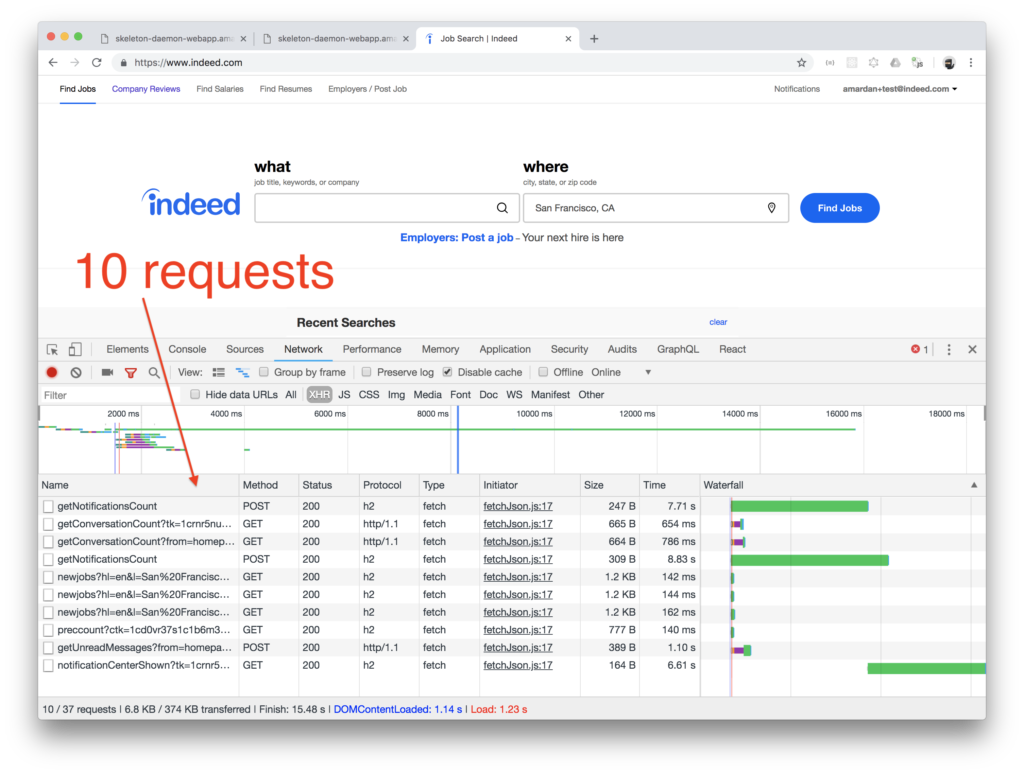Toggle the overview waterfall view icon
1024x774 pixels.
click(x=242, y=372)
